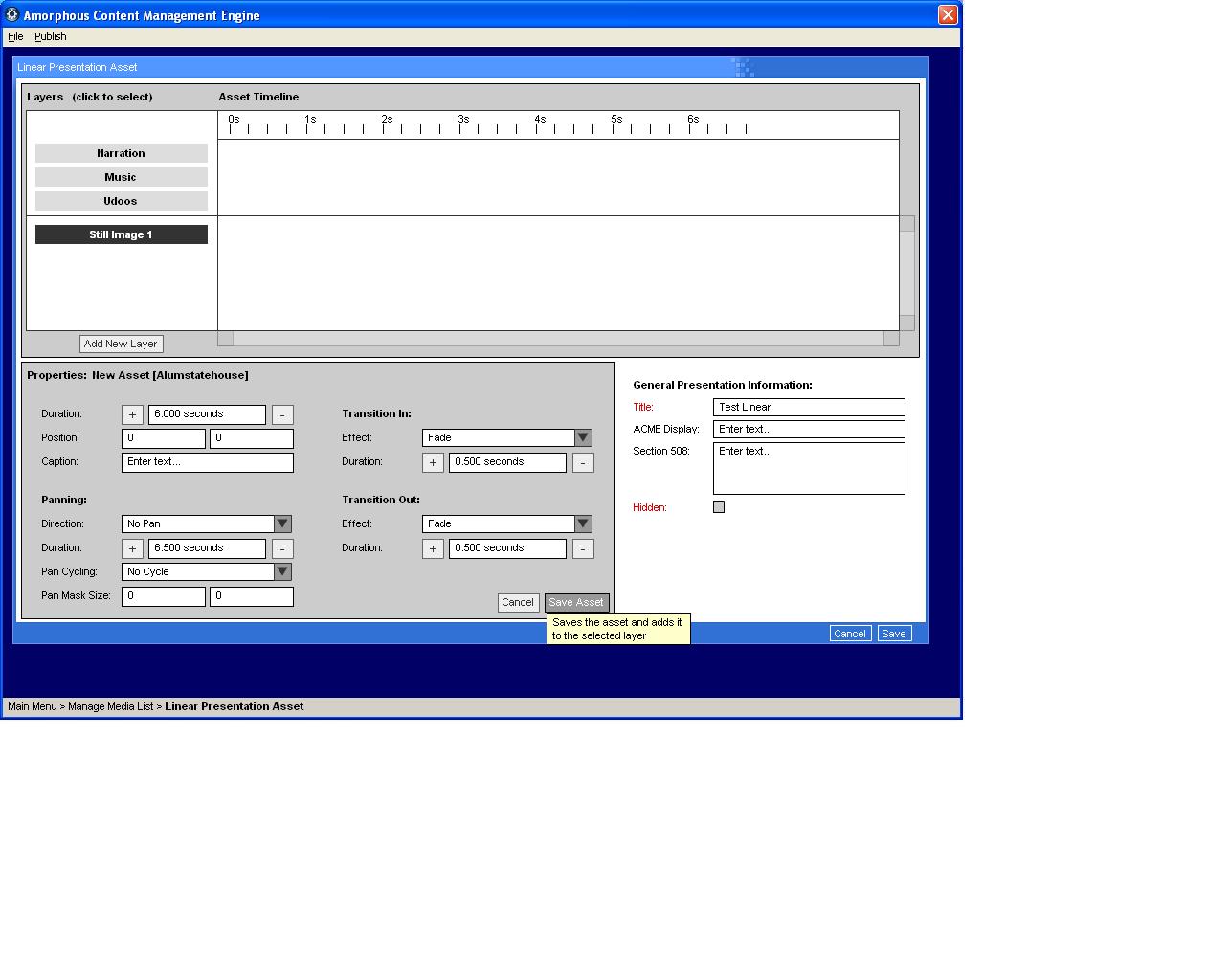
Task: Open the Pan Cycling dropdown
Action: click(207, 571)
